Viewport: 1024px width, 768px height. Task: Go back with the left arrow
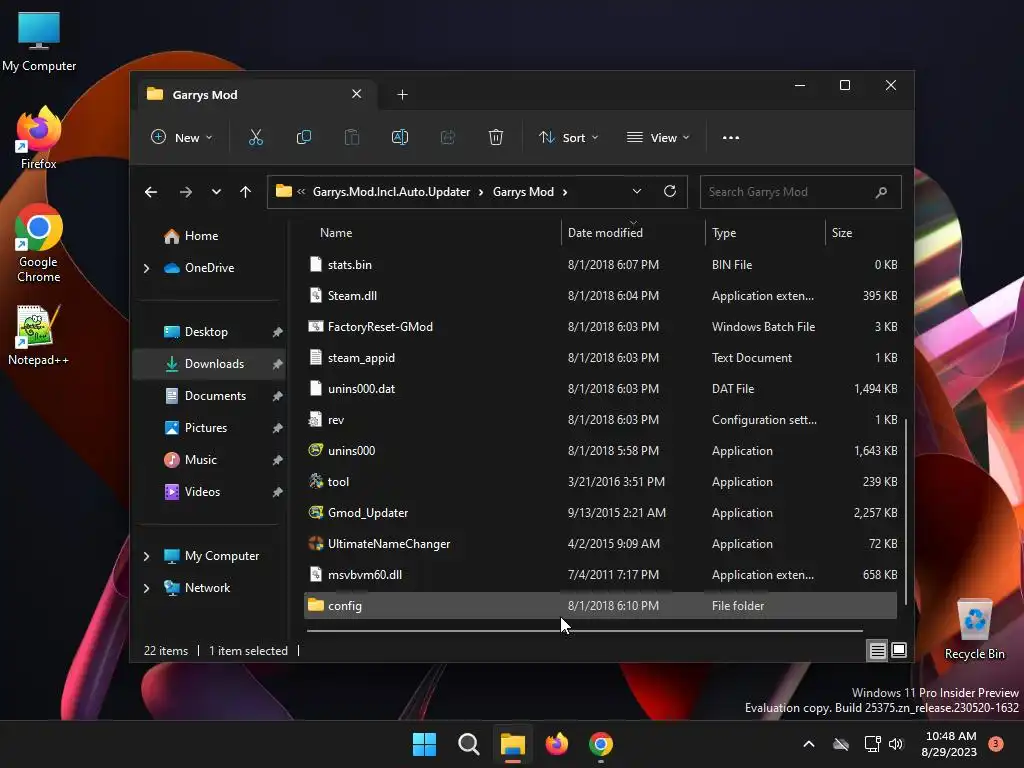coord(151,192)
